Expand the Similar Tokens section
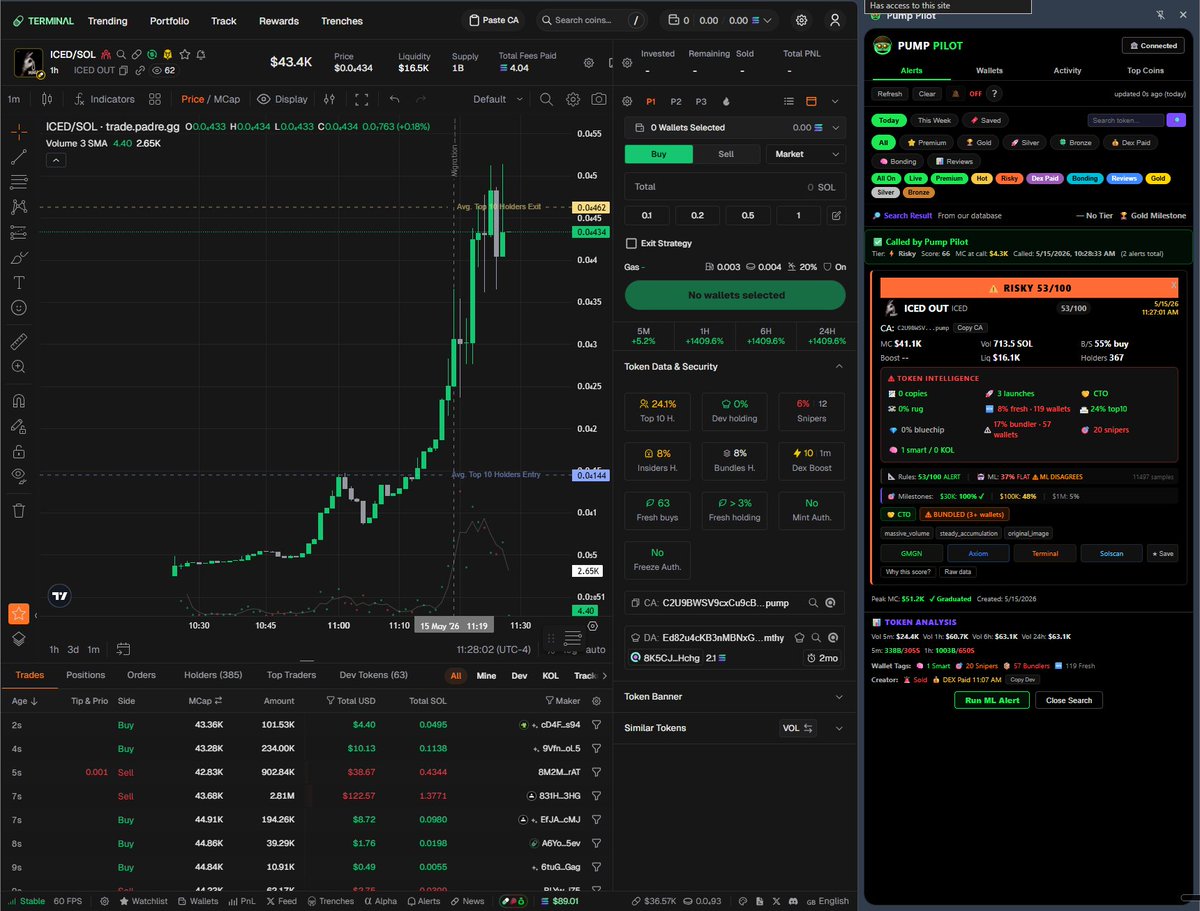 pos(838,728)
